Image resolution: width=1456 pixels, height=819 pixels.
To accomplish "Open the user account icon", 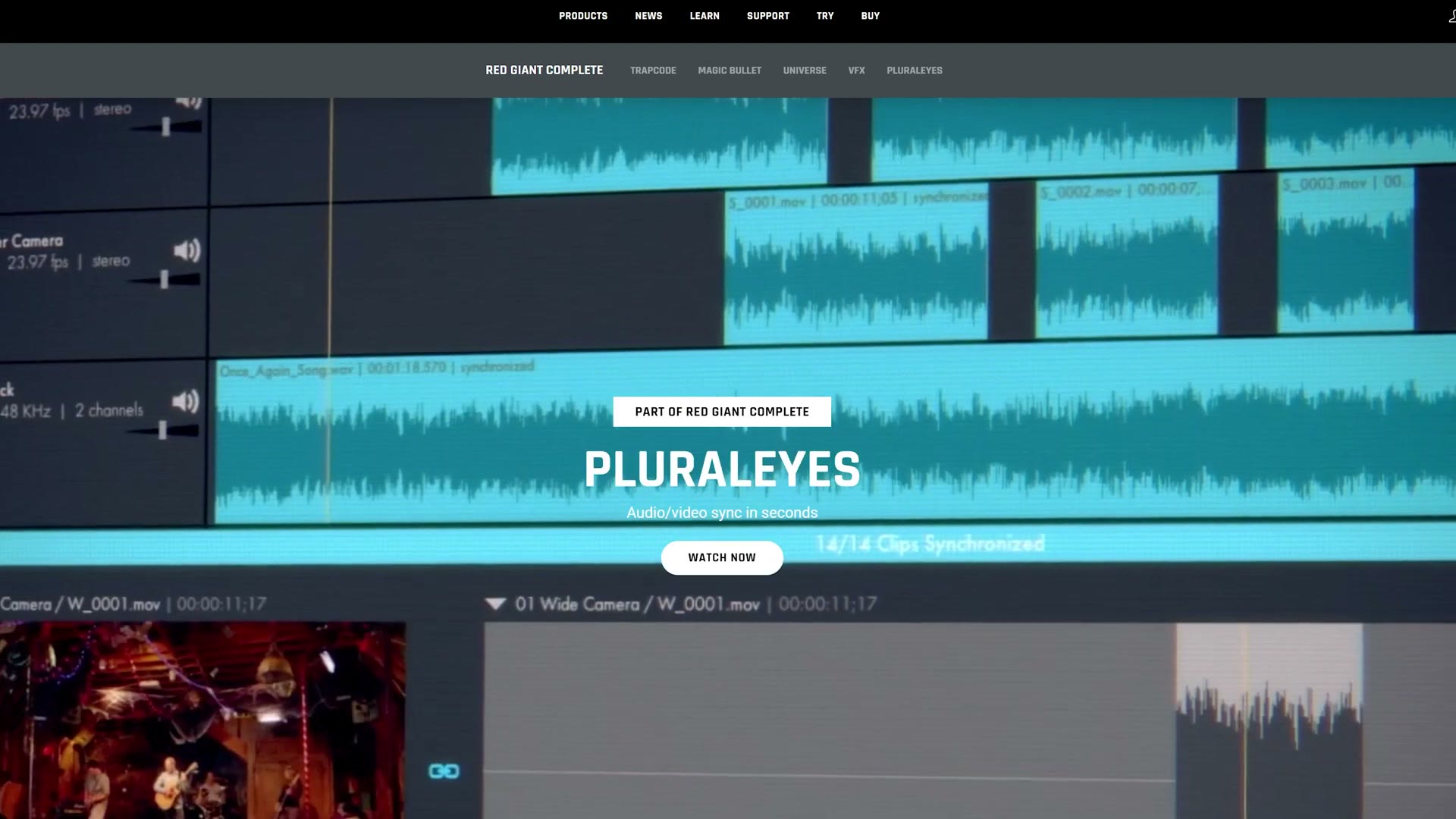I will pos(1451,16).
